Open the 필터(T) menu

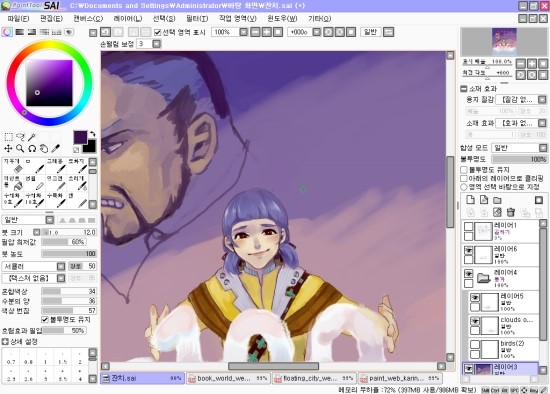tap(197, 19)
